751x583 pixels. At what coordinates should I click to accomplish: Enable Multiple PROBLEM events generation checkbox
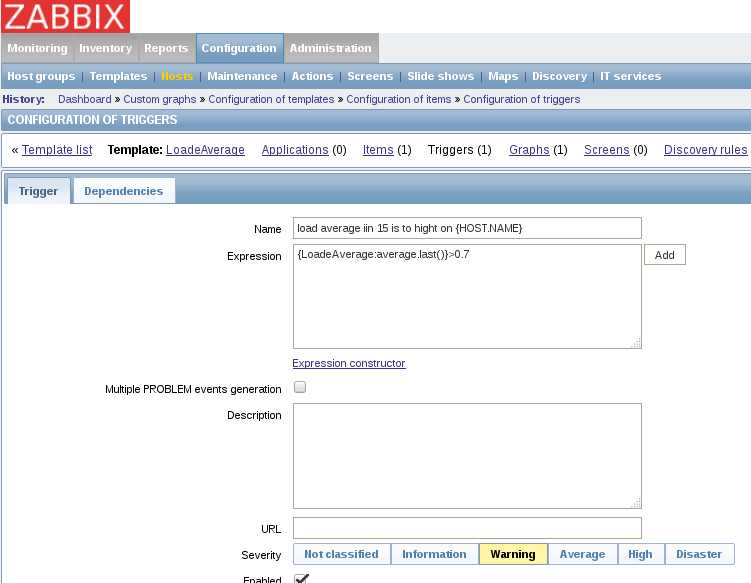tap(300, 387)
